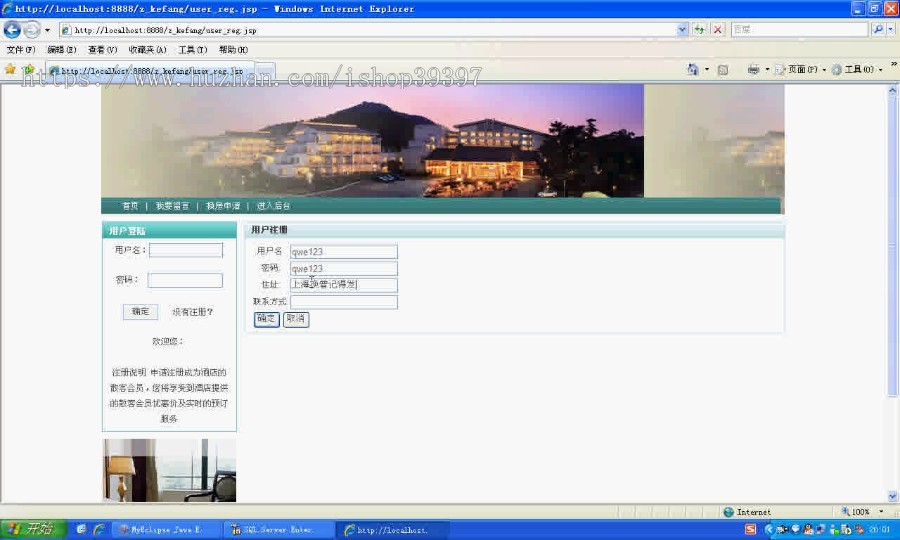Click the login 用户名 input field
The height and width of the screenshot is (540, 900).
click(186, 250)
